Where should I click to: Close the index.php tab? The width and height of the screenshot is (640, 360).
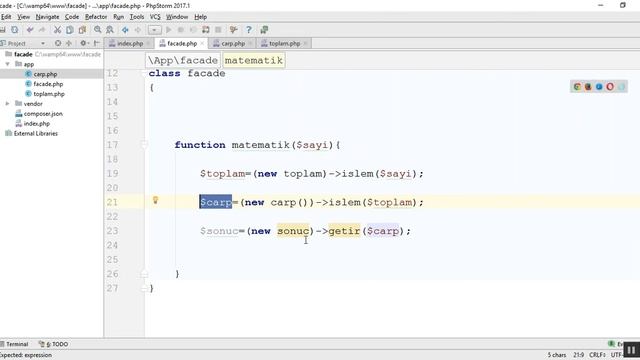tap(148, 43)
